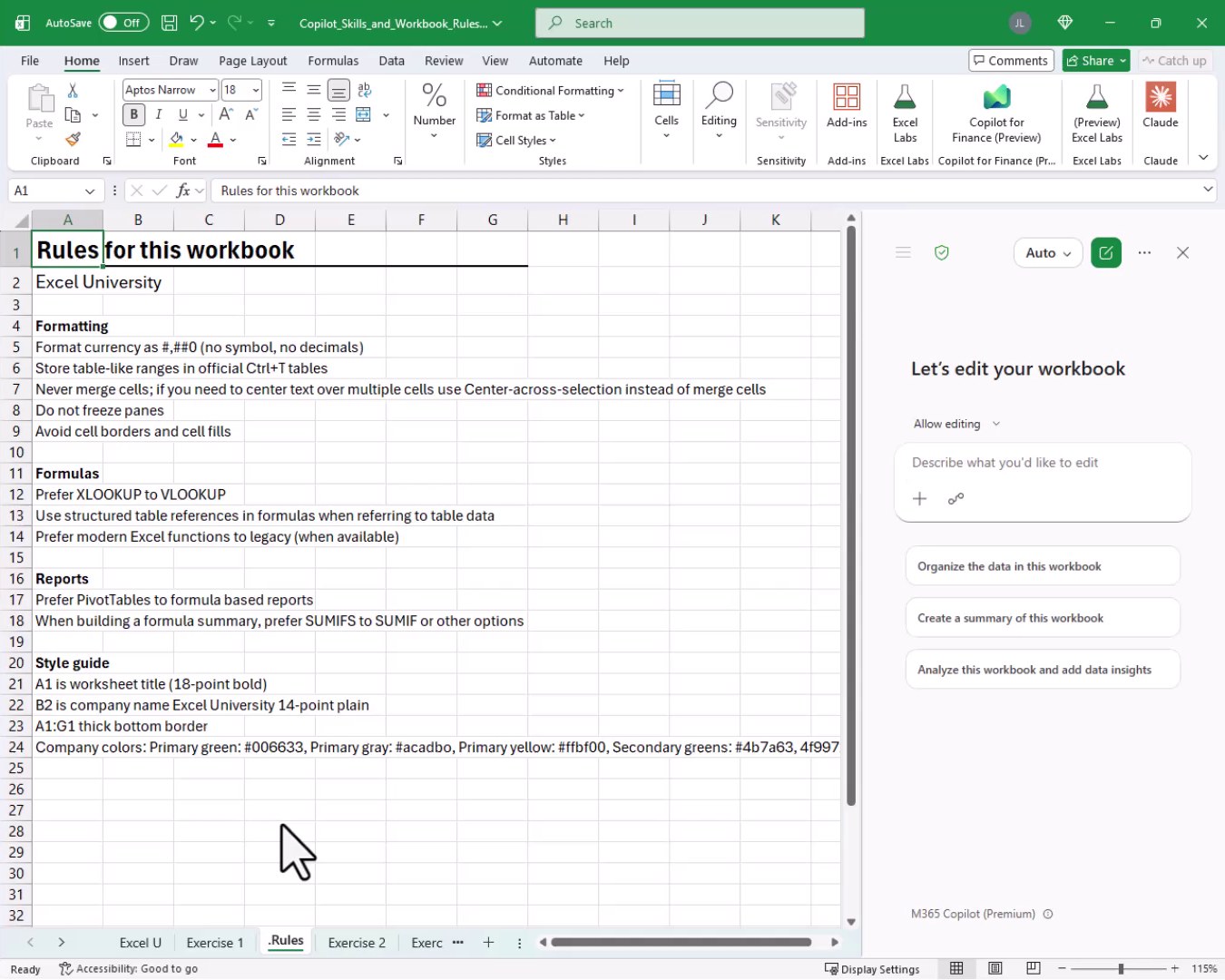
Task: Apply cell borders using the Borders icon
Action: (133, 140)
